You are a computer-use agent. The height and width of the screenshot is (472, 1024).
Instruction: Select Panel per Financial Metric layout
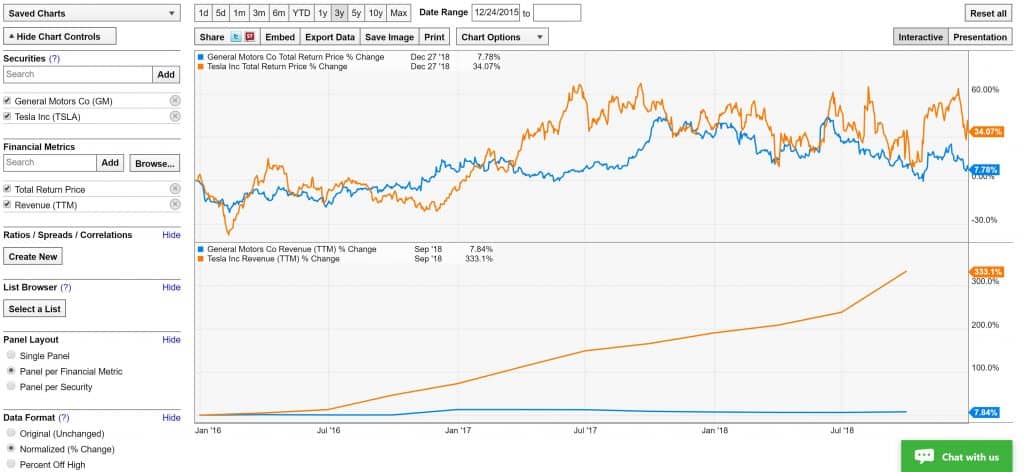(x=10, y=371)
